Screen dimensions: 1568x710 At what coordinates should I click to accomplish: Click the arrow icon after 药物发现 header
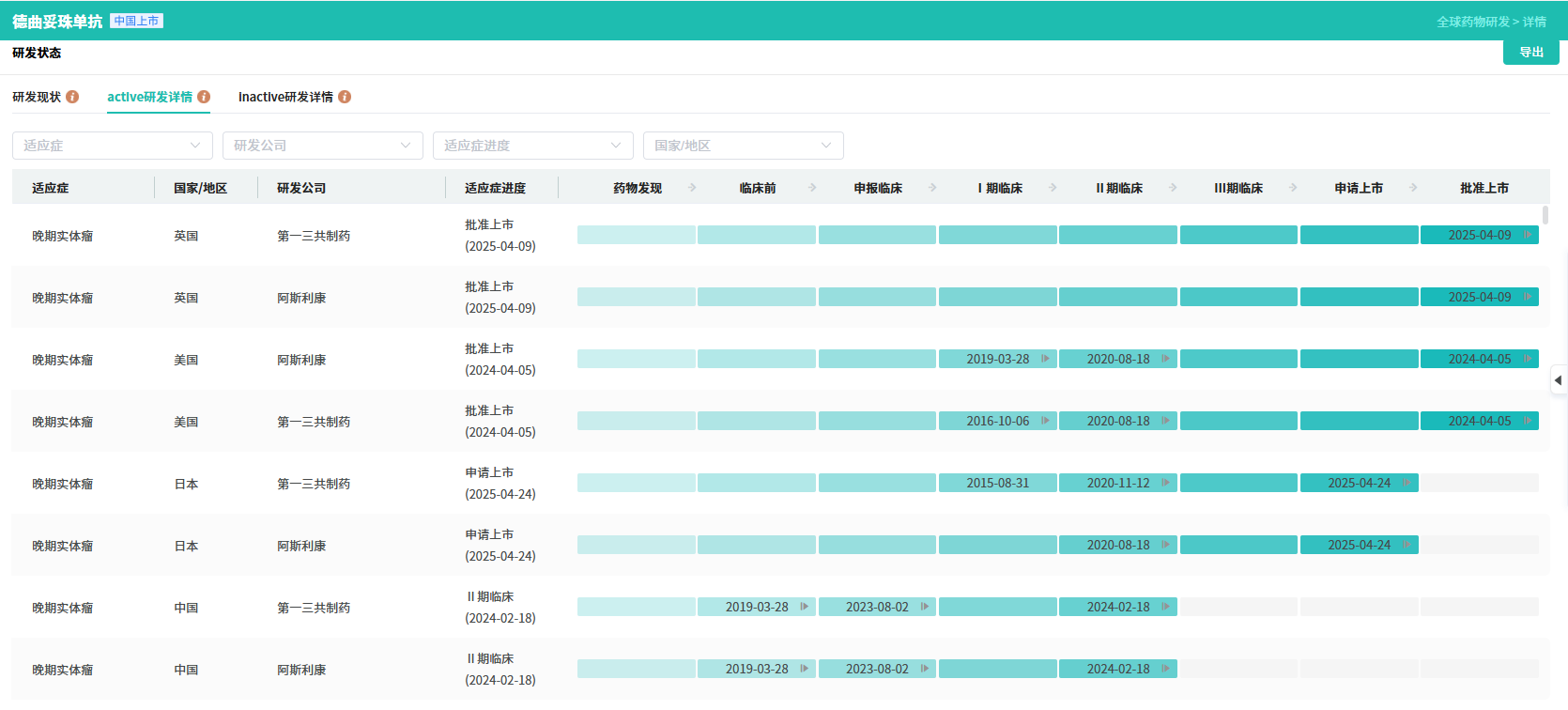(692, 188)
